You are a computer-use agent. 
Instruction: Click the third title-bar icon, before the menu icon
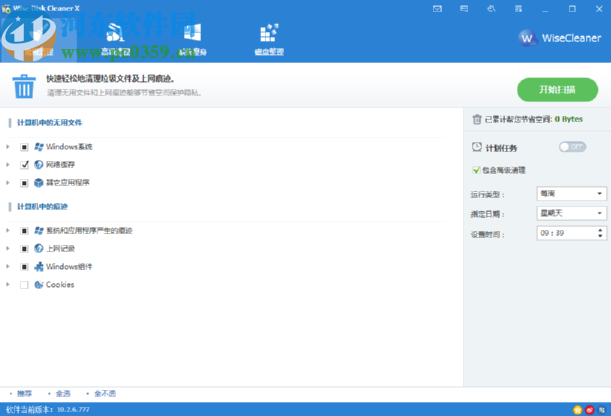tap(491, 9)
